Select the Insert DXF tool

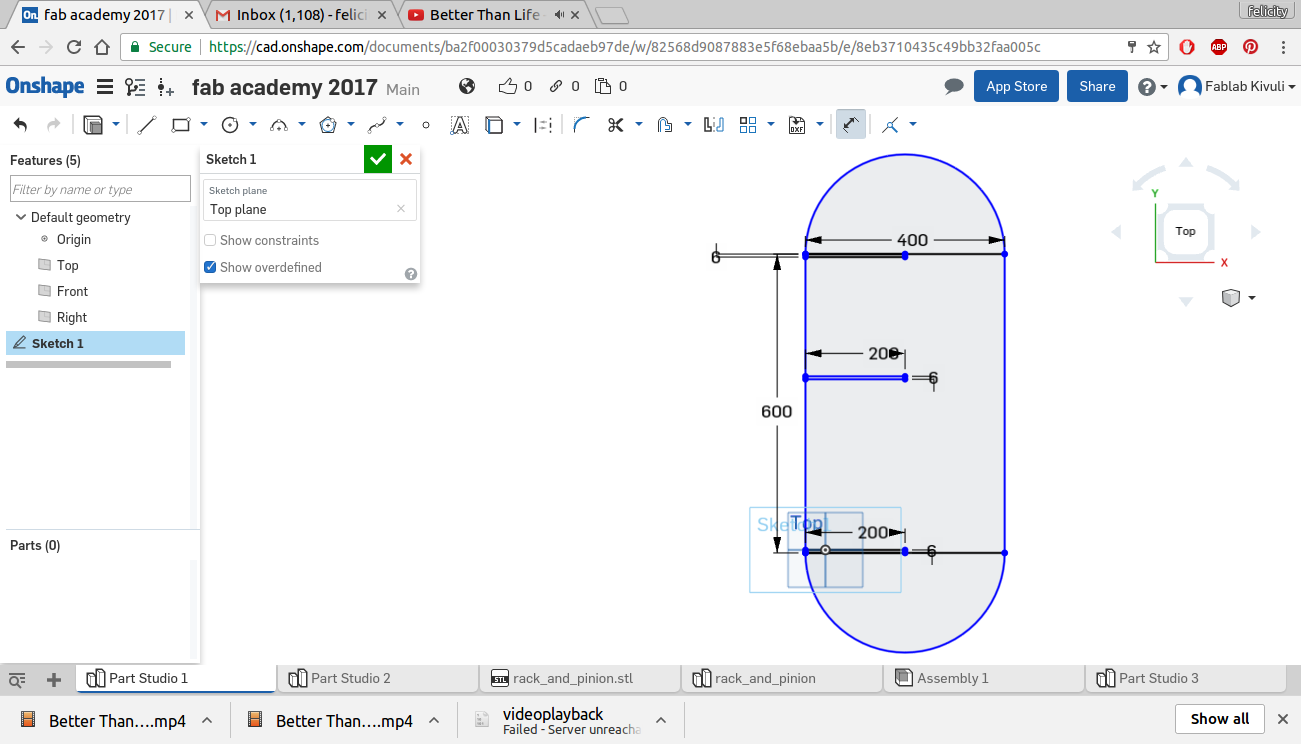pos(797,125)
